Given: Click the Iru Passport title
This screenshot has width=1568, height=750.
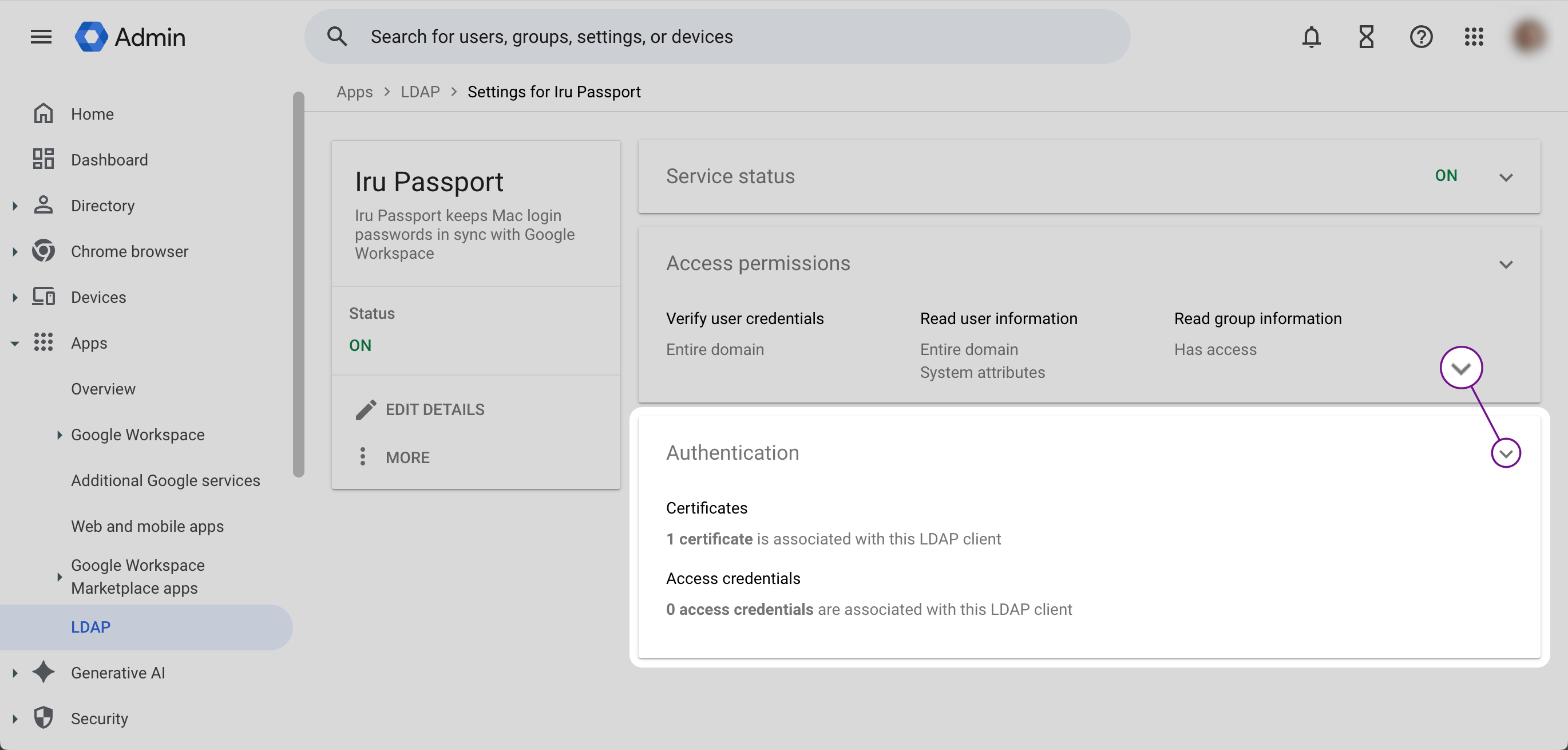Looking at the screenshot, I should pyautogui.click(x=429, y=181).
